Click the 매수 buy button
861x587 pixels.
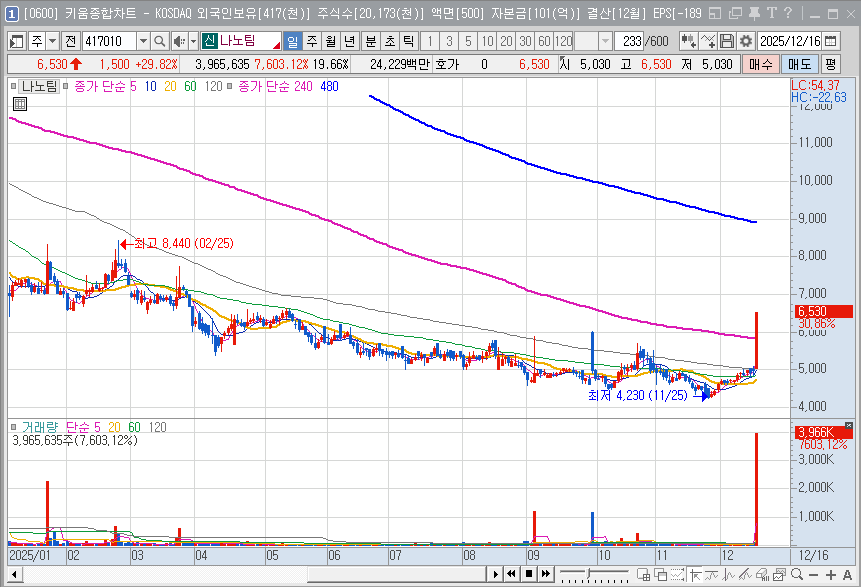pyautogui.click(x=761, y=64)
